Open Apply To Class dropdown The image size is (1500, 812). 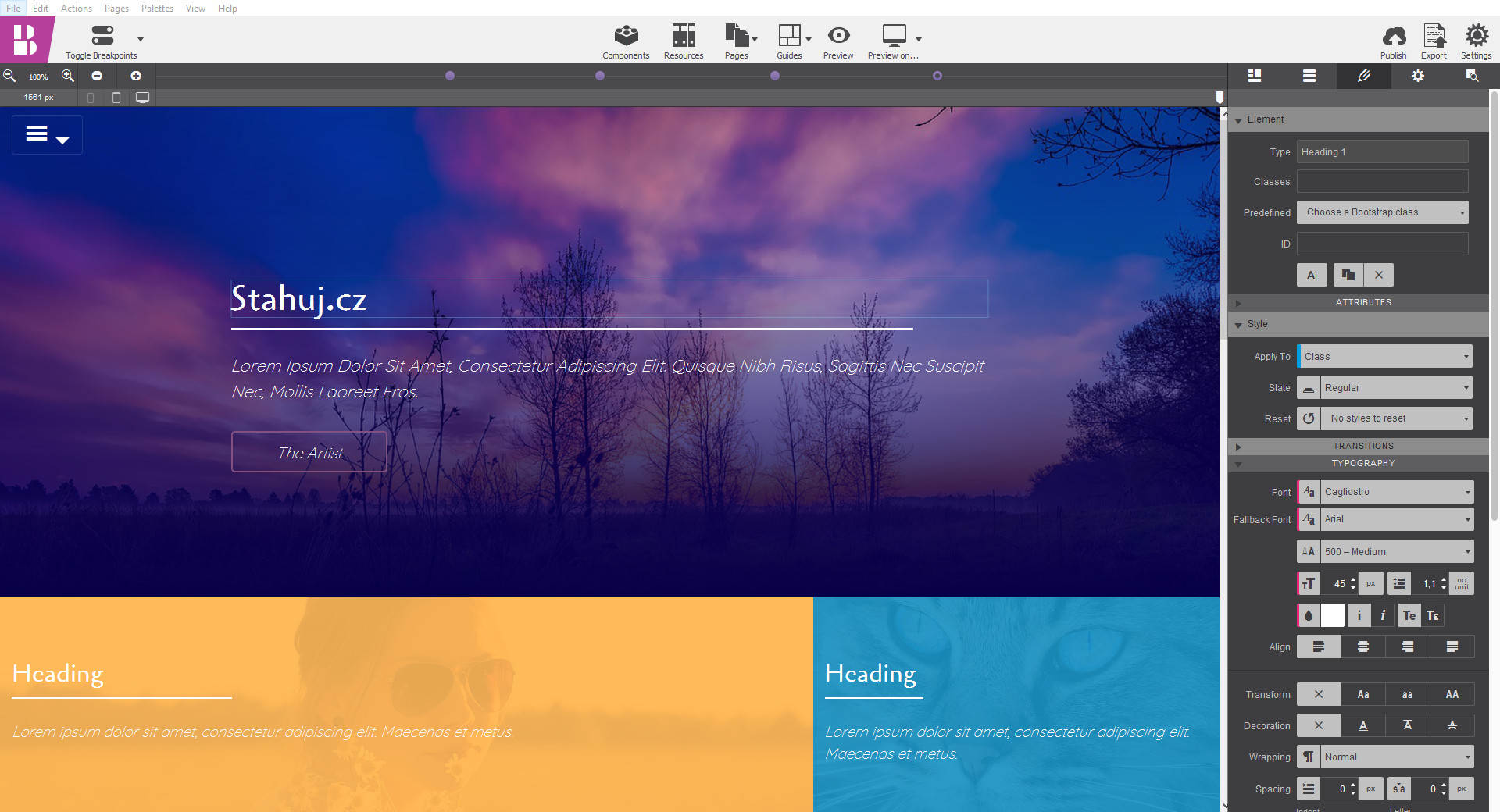1385,356
